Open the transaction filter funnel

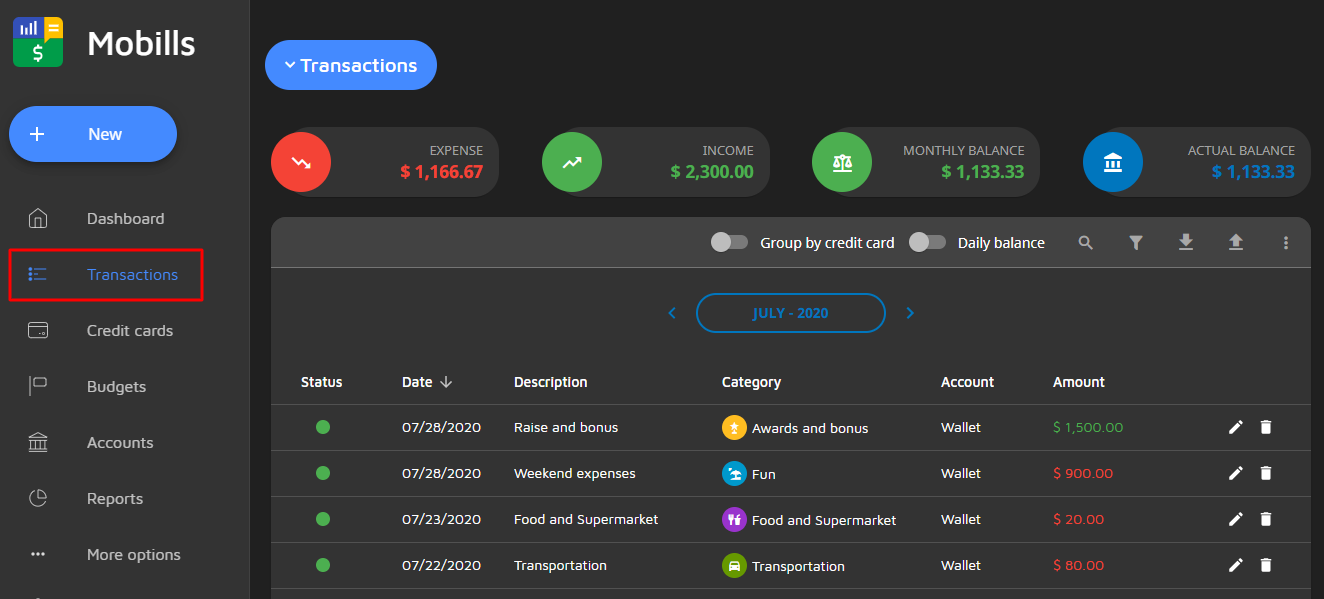tap(1136, 243)
